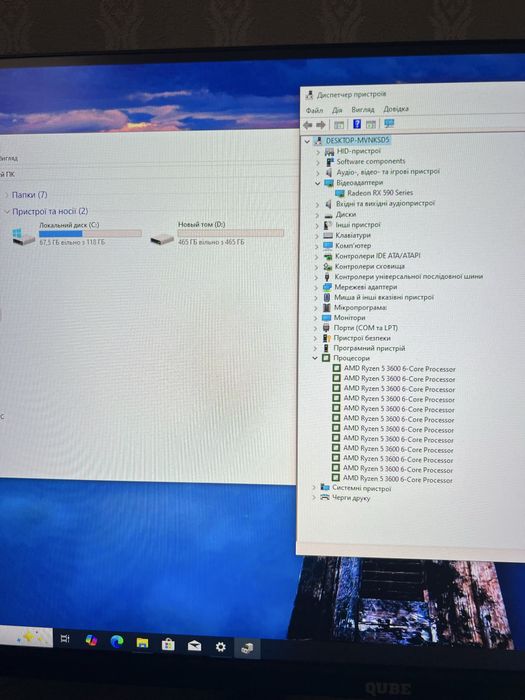Expand the Контролери сховища node

tap(317, 267)
